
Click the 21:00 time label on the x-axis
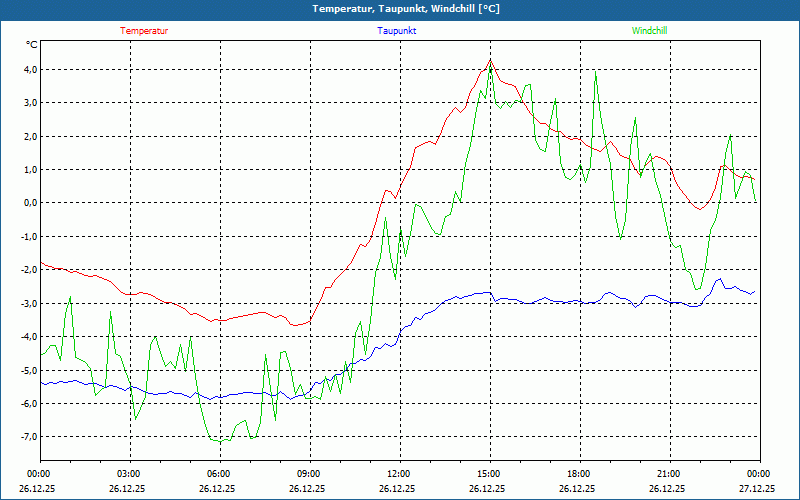[x=669, y=474]
